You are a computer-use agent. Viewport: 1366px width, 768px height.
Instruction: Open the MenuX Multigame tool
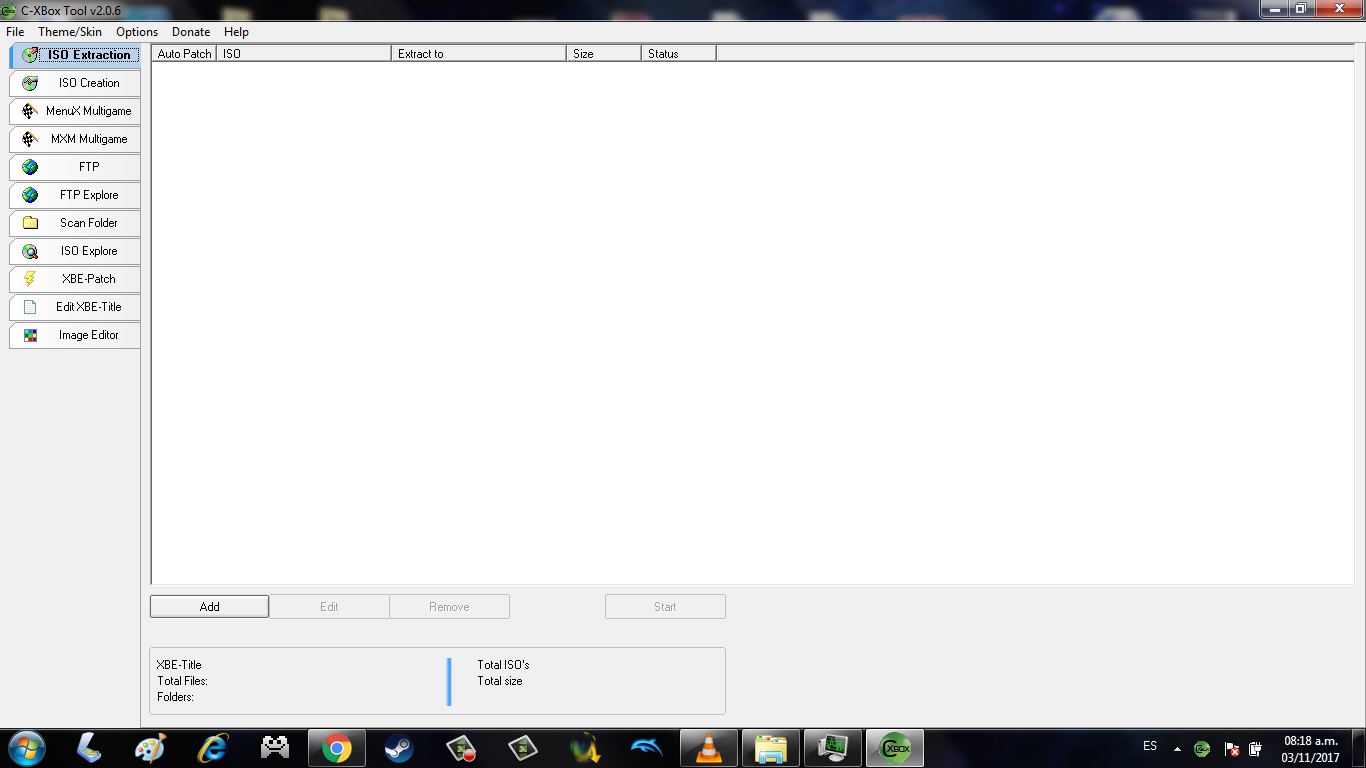click(x=75, y=111)
